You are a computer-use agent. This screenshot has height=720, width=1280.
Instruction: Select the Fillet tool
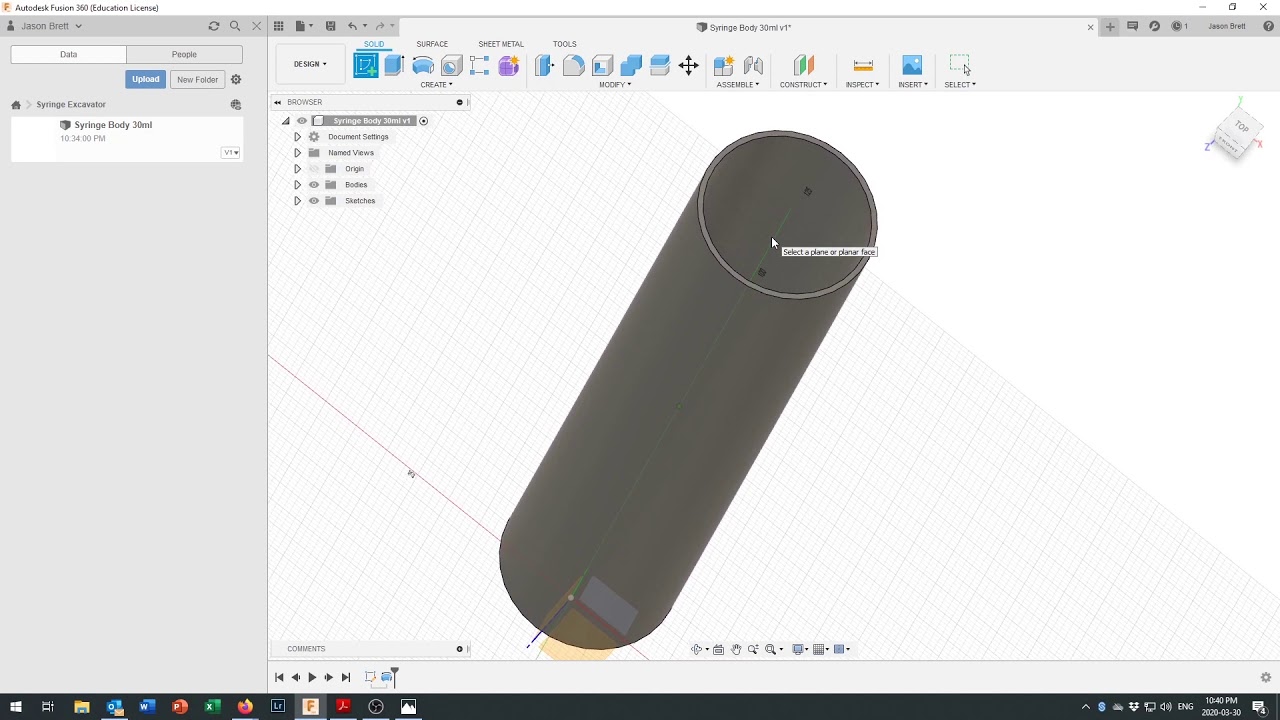pyautogui.click(x=573, y=66)
